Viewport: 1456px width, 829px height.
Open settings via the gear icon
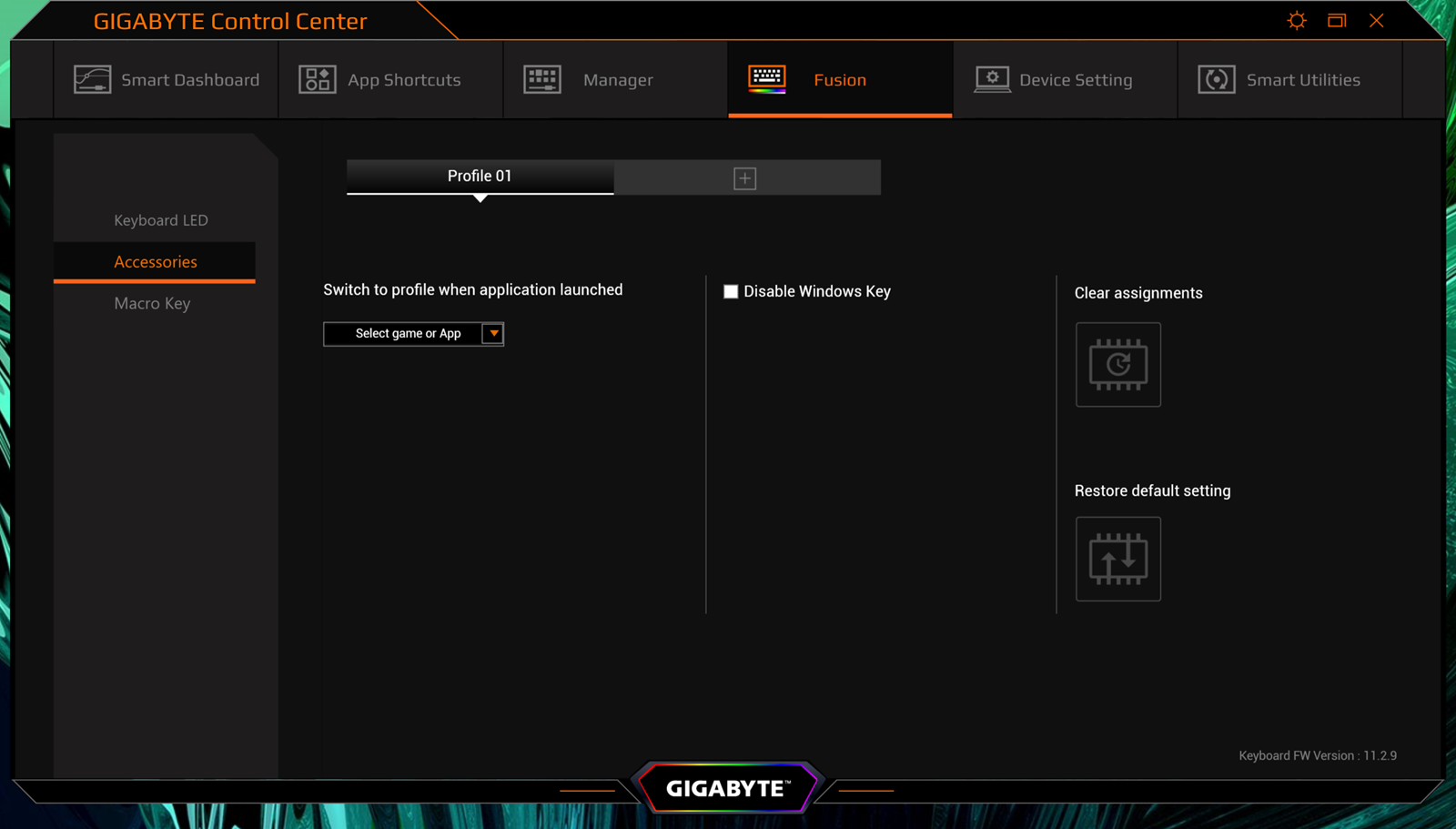(x=1297, y=21)
